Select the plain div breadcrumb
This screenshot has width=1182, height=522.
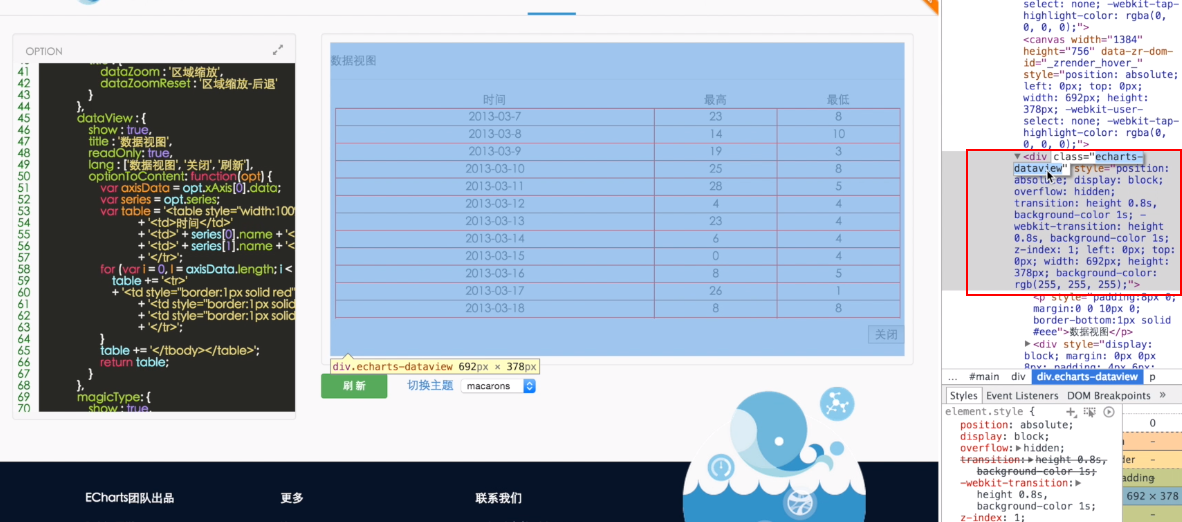[x=1018, y=376]
